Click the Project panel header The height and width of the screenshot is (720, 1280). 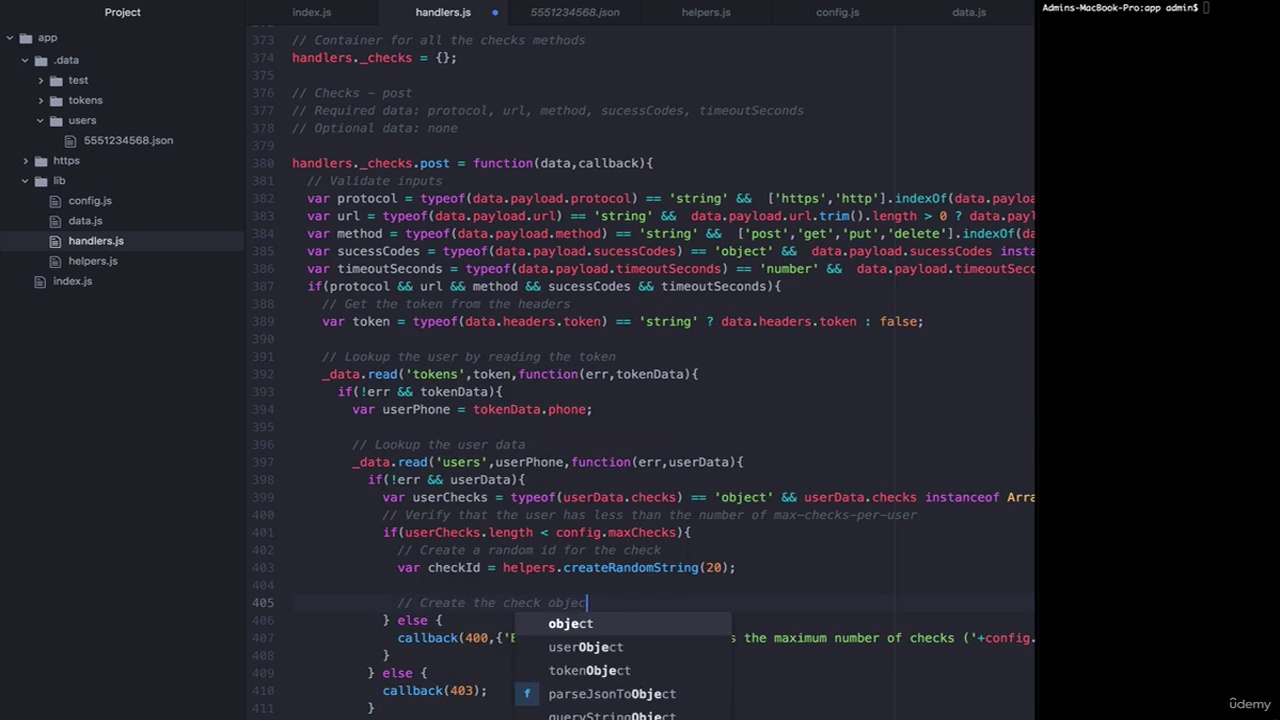point(123,12)
